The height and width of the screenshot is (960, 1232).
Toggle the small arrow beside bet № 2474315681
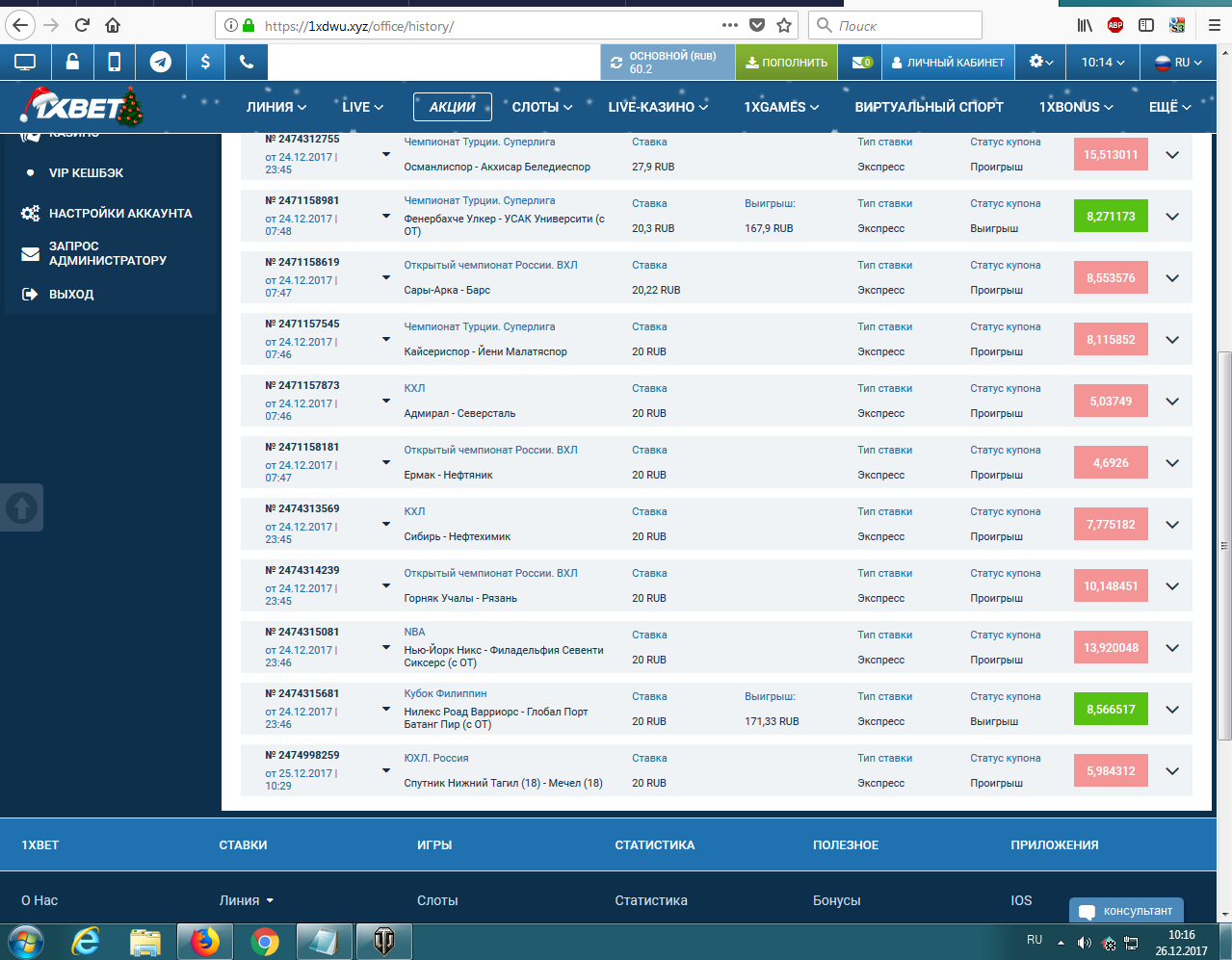click(x=386, y=710)
